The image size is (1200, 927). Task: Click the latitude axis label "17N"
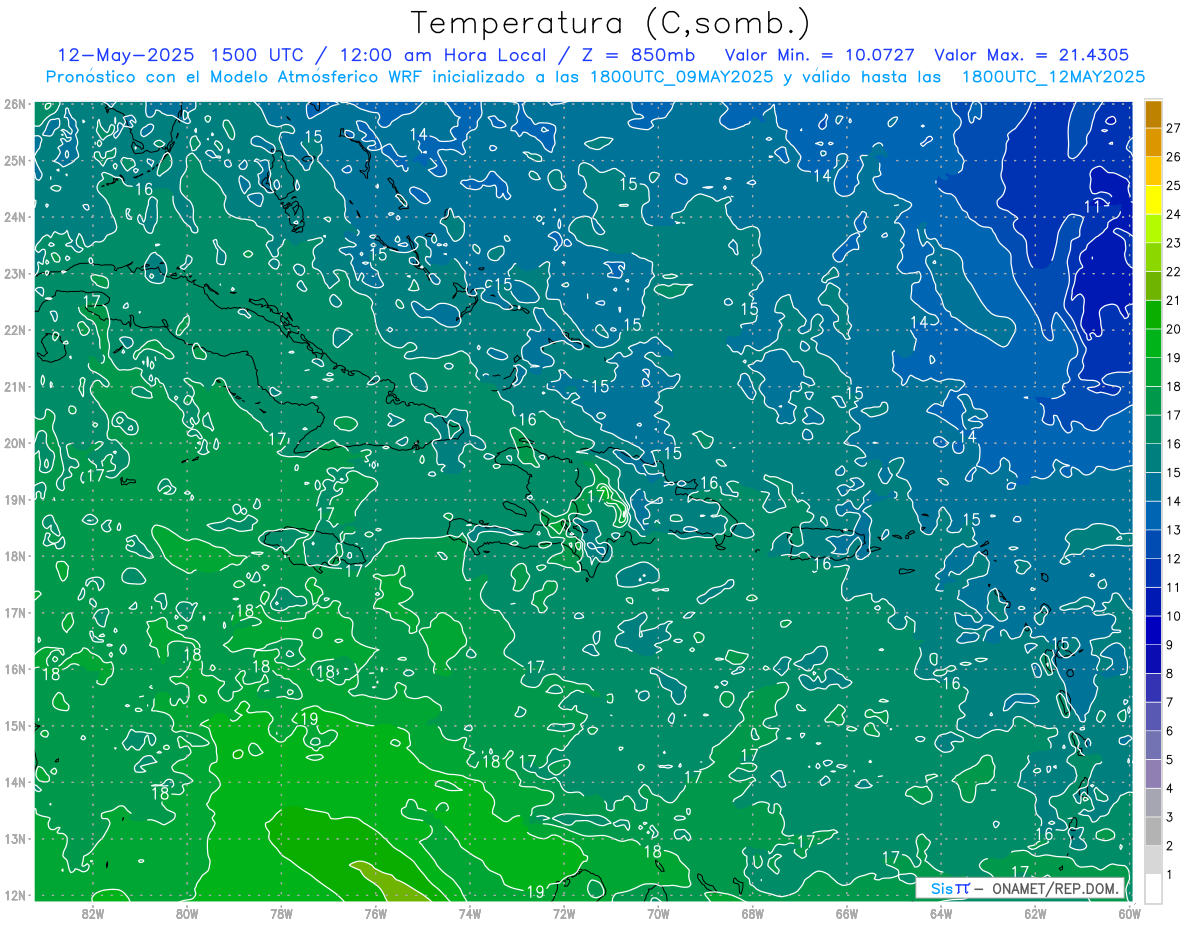15,613
